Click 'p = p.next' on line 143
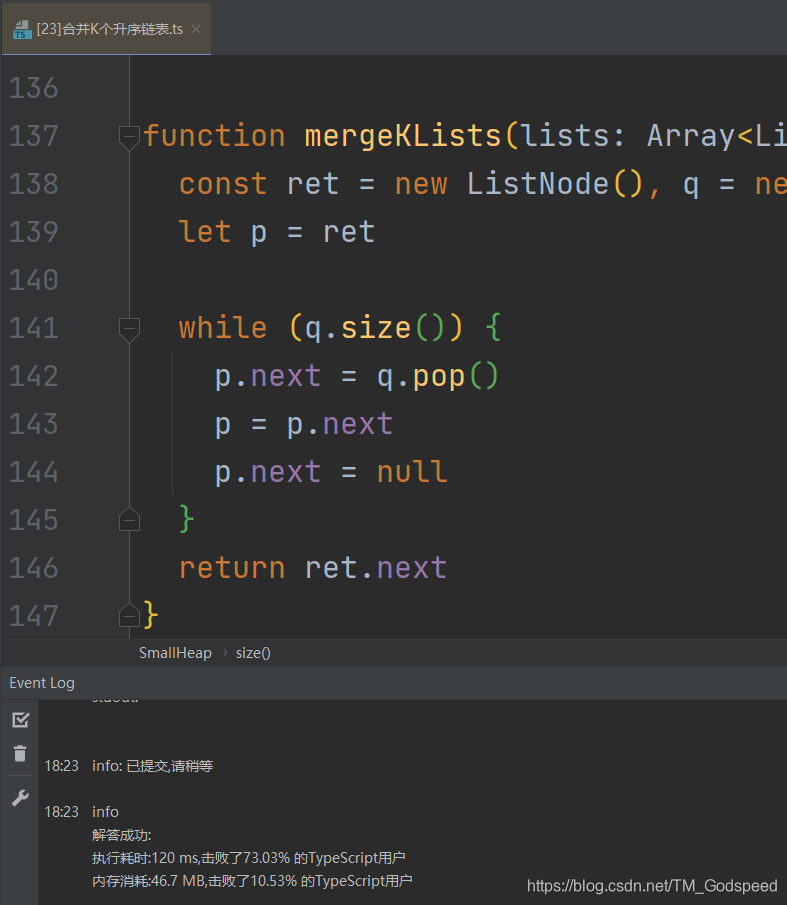This screenshot has height=905, width=787. click(303, 425)
